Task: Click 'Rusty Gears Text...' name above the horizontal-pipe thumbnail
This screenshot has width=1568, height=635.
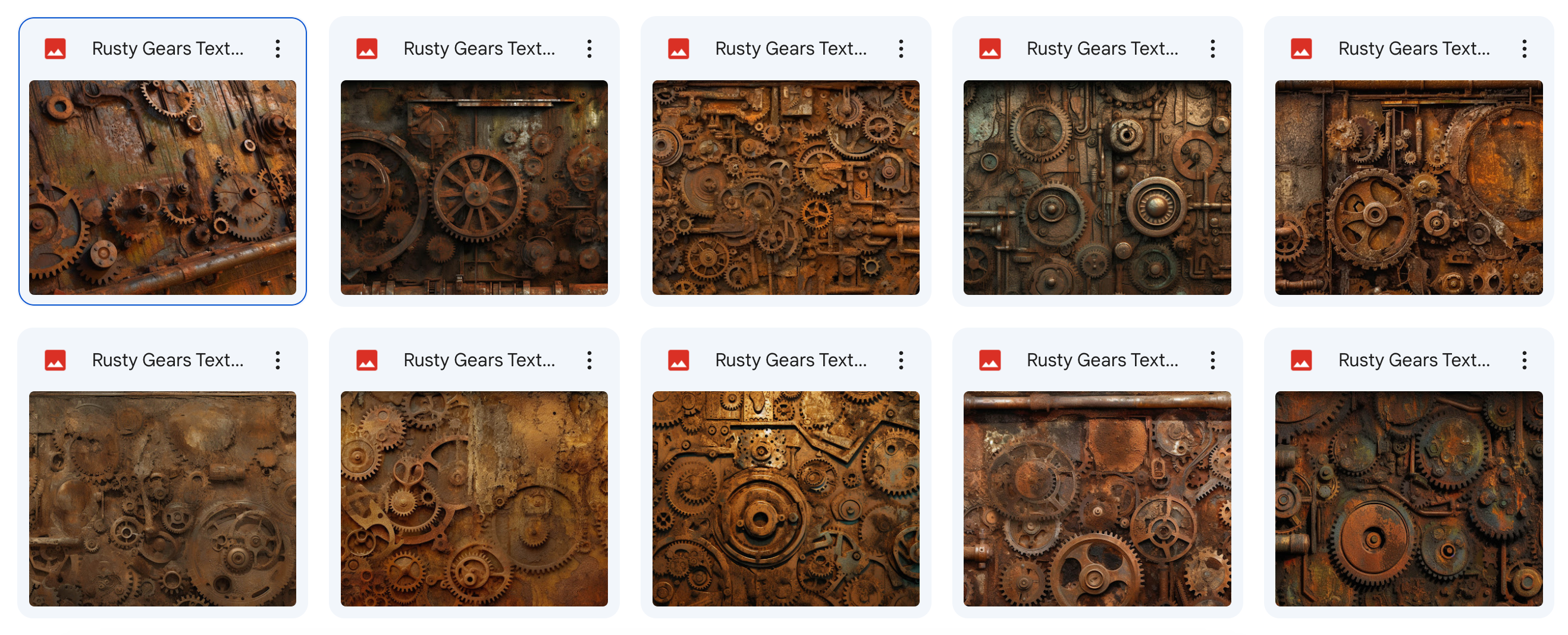Action: tap(1103, 360)
